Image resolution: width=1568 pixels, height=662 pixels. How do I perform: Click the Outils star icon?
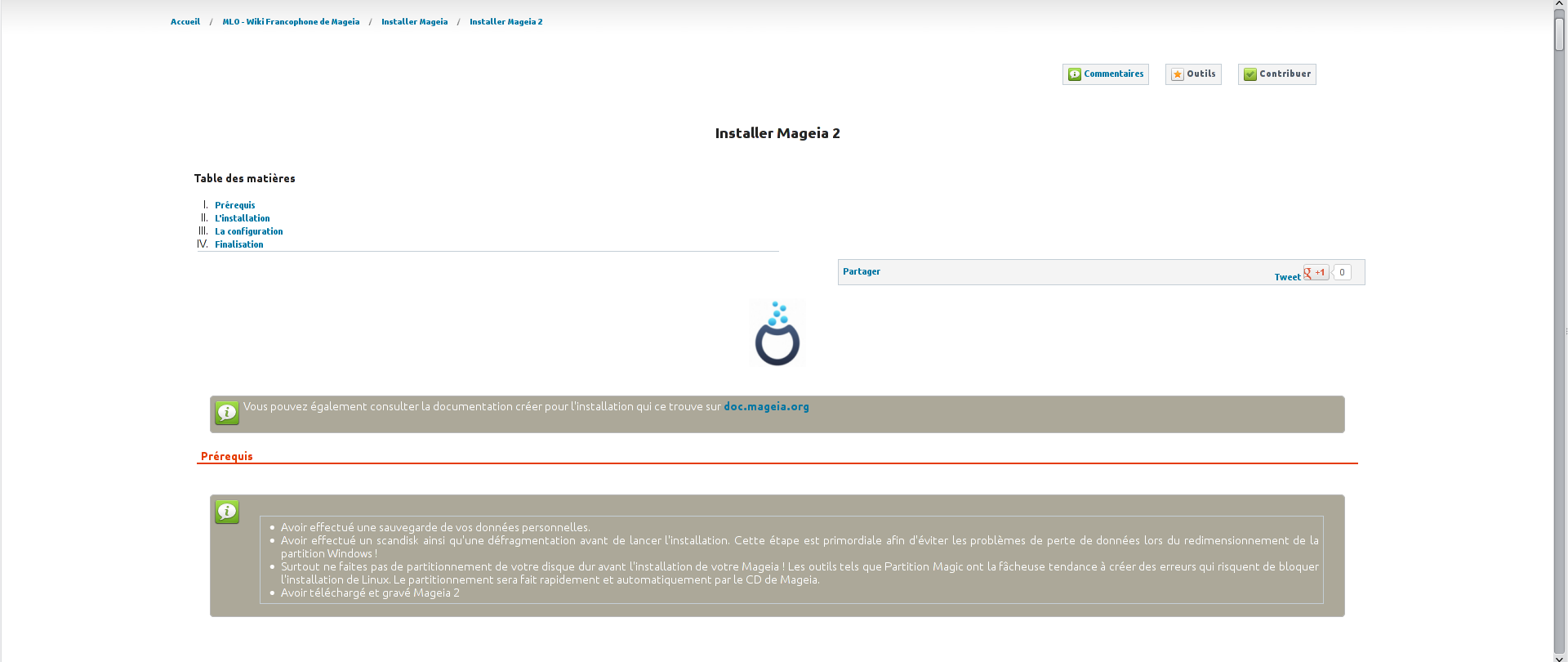tap(1178, 74)
